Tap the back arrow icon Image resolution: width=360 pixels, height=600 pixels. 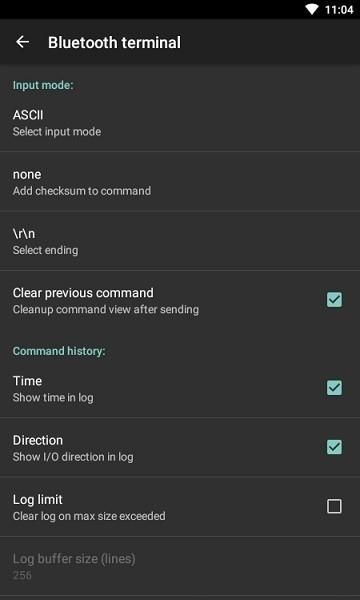coord(22,42)
